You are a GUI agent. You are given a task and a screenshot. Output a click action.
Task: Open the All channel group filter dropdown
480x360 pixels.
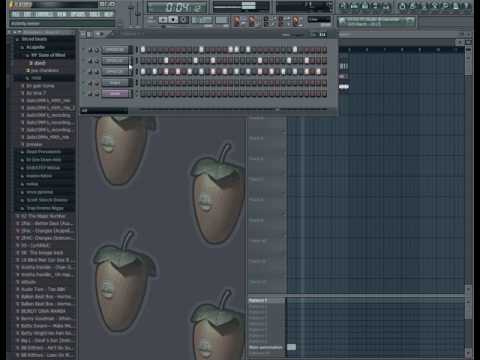(x=104, y=111)
